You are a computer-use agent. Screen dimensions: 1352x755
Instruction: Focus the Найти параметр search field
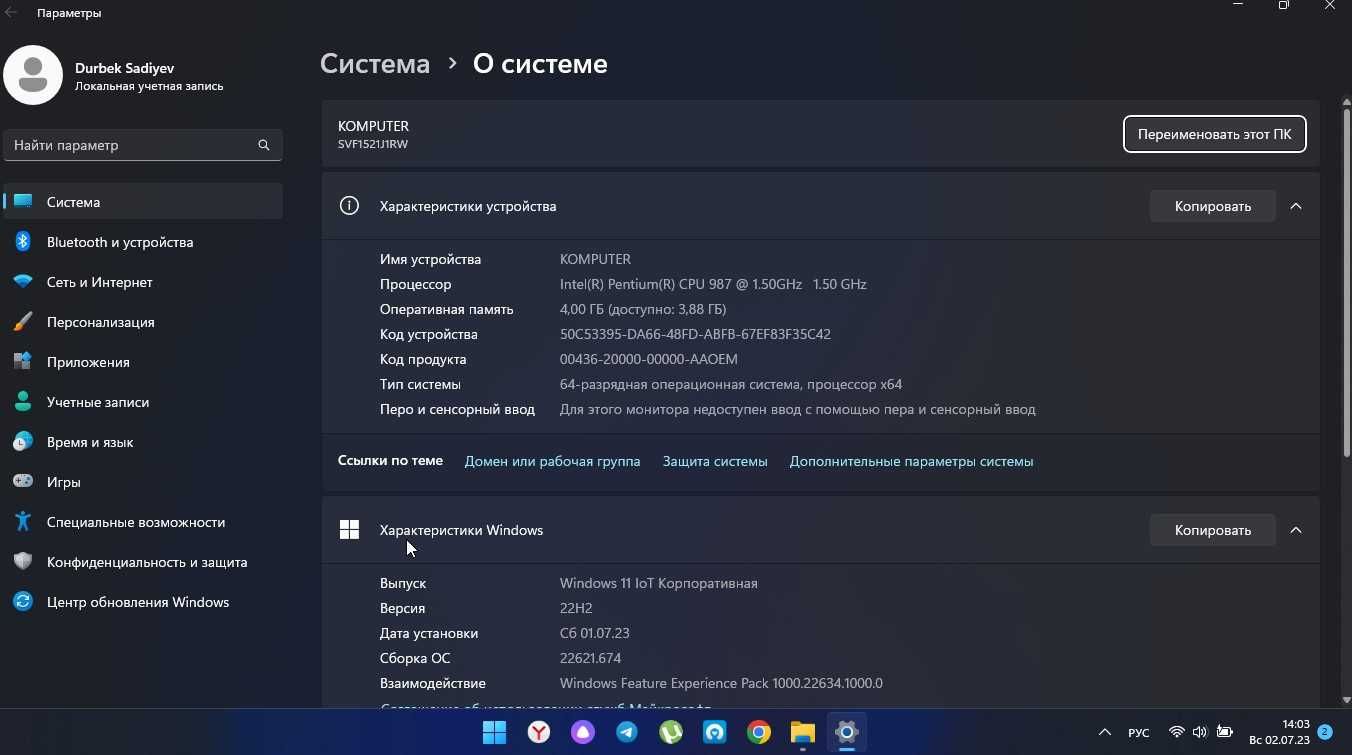(143, 145)
